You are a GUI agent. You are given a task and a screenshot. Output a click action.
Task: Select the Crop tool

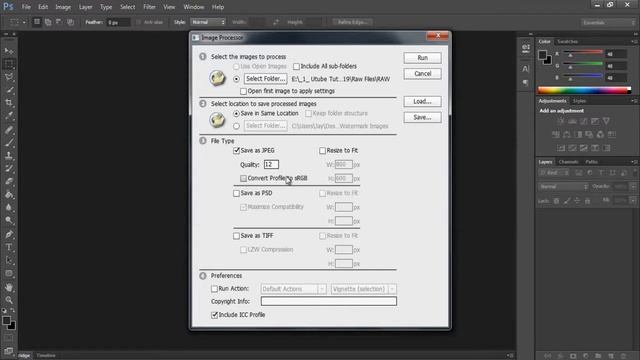click(9, 103)
